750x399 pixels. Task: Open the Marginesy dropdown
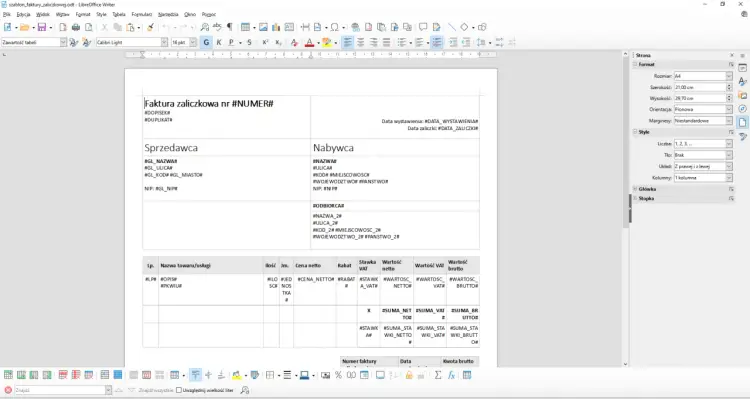[729, 121]
